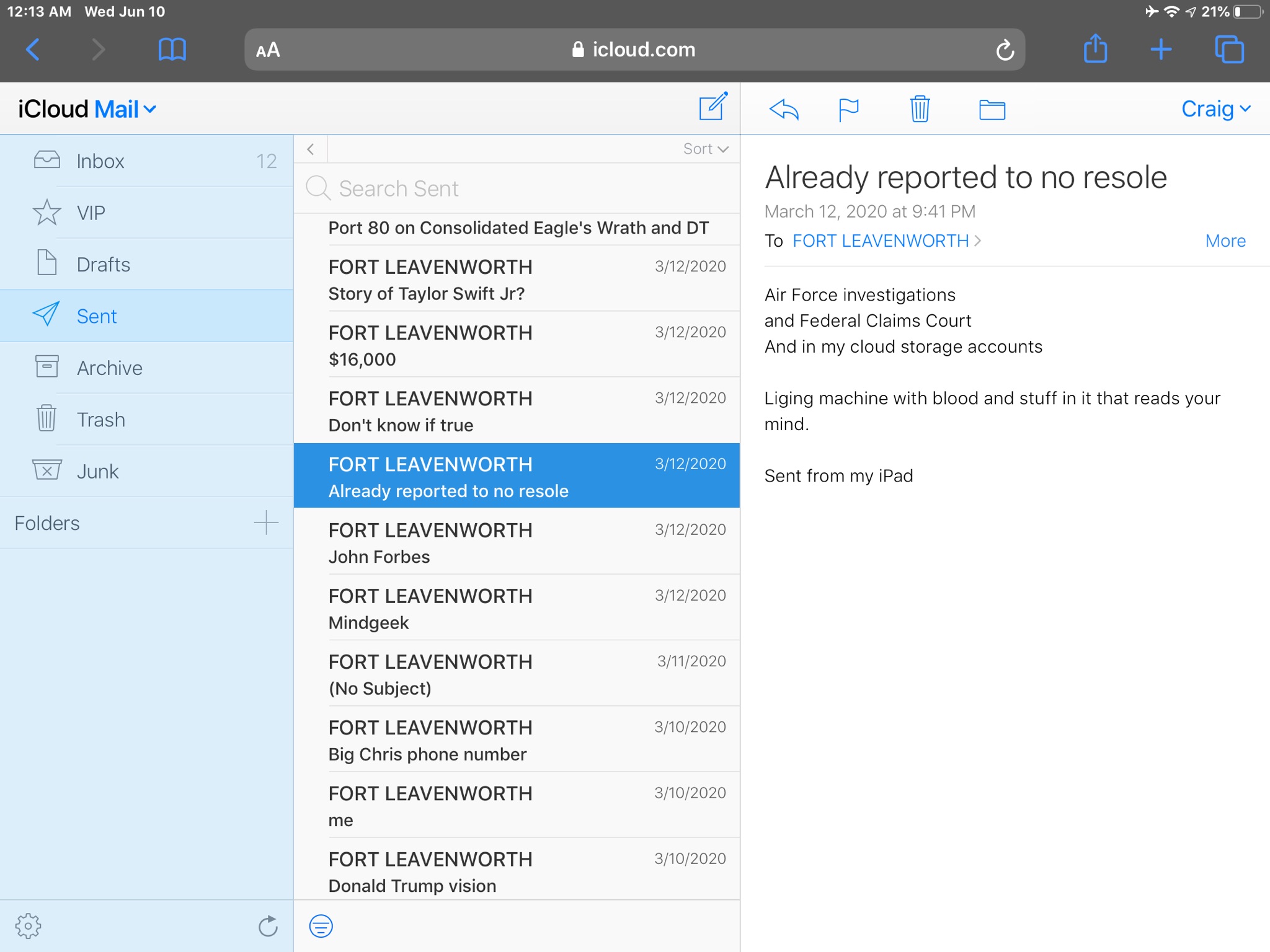Open the "(No Subject)" message

point(517,673)
